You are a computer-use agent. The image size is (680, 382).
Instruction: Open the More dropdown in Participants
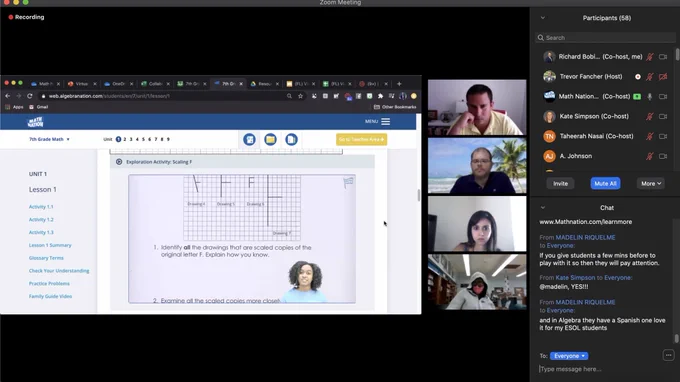pos(651,183)
